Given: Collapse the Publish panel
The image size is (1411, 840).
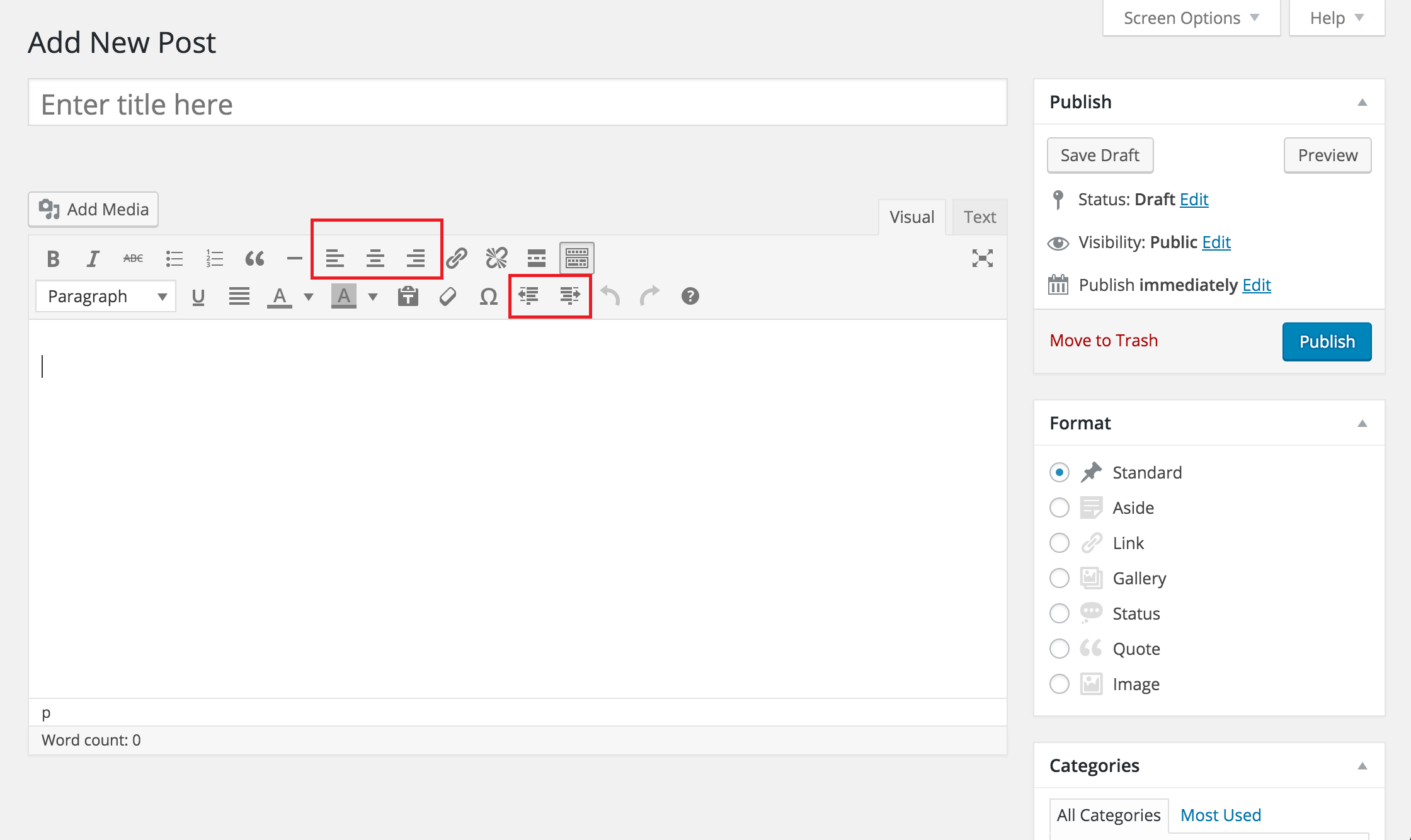Looking at the screenshot, I should (1362, 101).
